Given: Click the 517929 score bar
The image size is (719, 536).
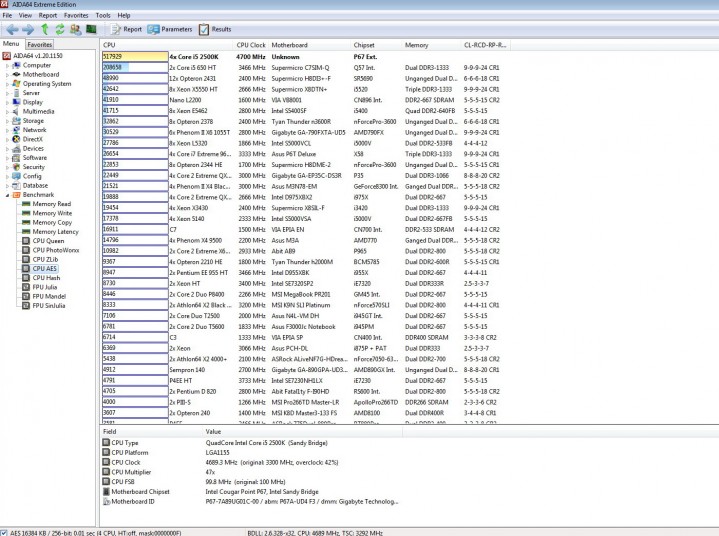Looking at the screenshot, I should point(135,56).
